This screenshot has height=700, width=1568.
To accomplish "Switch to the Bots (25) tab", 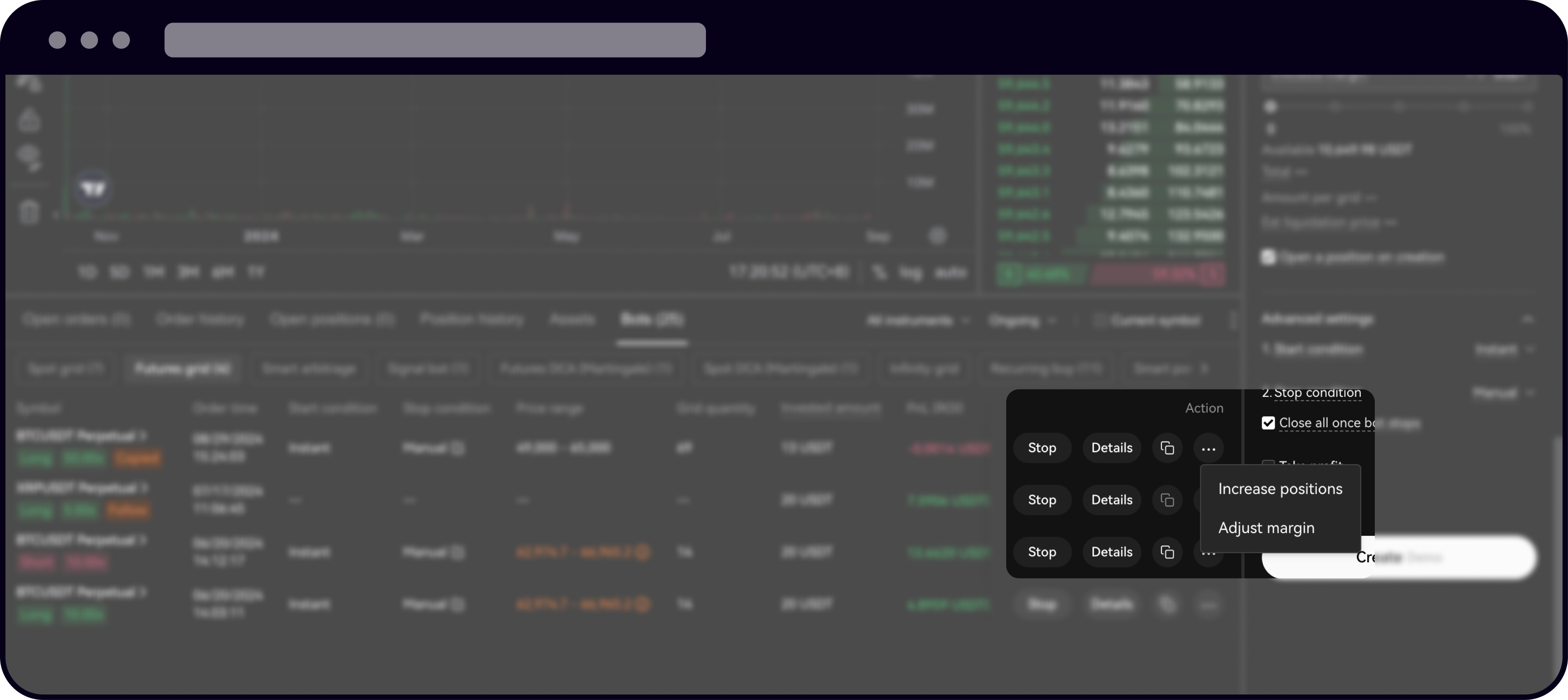I will [x=652, y=320].
